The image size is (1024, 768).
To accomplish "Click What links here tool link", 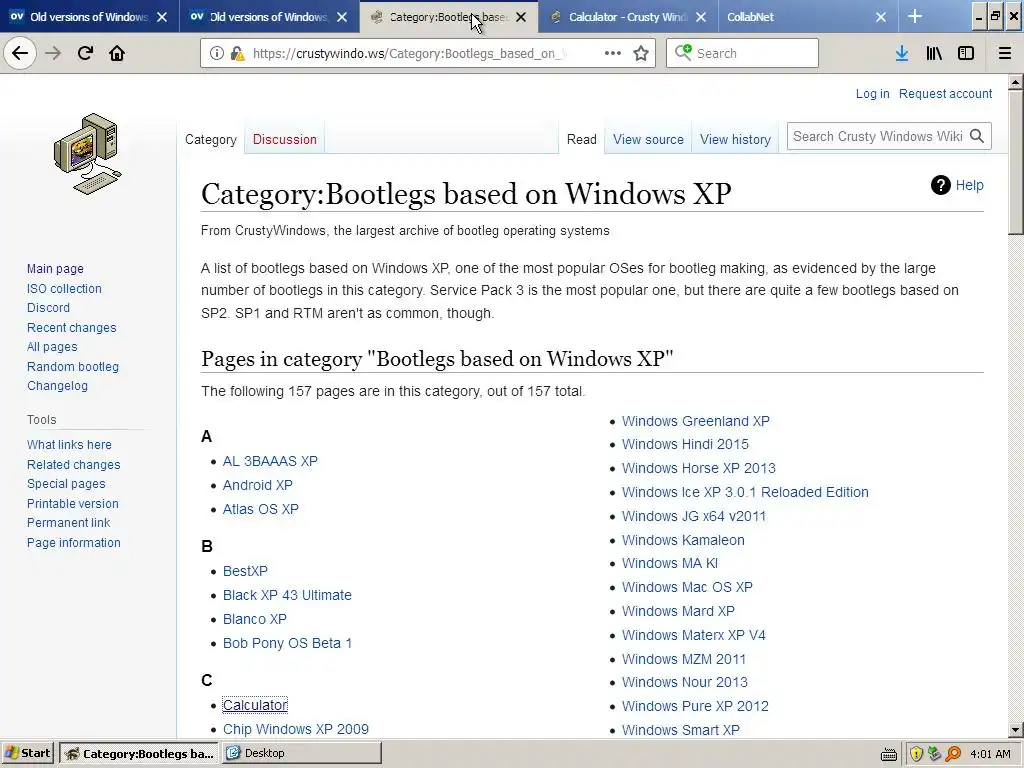I will pyautogui.click(x=69, y=444).
